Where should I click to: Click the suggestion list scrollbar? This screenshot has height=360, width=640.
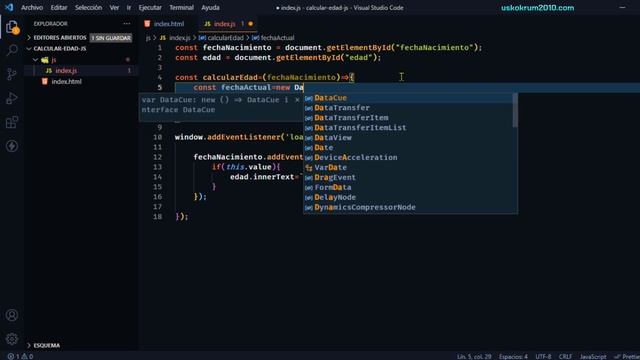(x=515, y=110)
